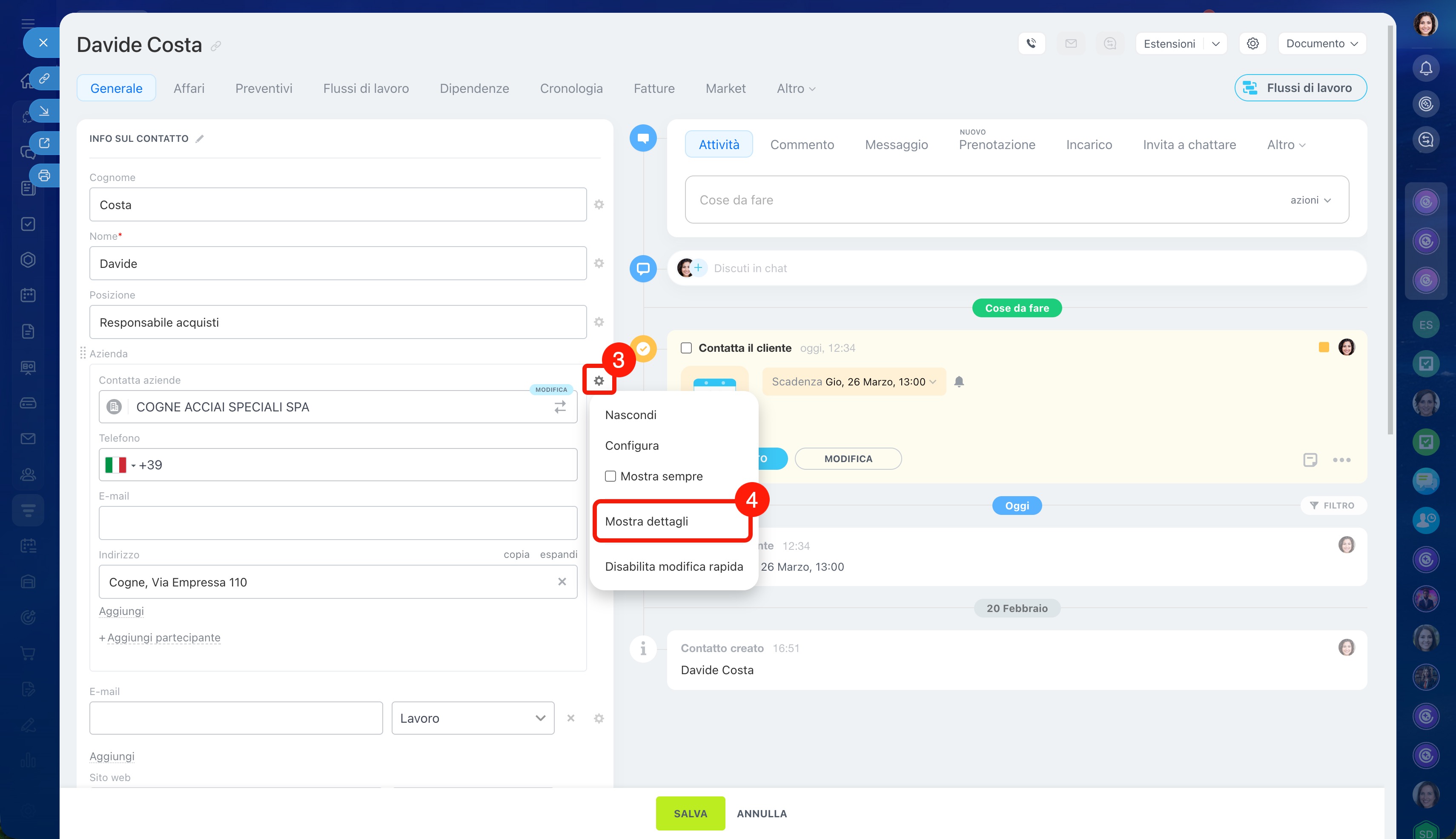Viewport: 1456px width, 839px height.
Task: Clear the Indirizzo address with X icon
Action: pos(562,582)
